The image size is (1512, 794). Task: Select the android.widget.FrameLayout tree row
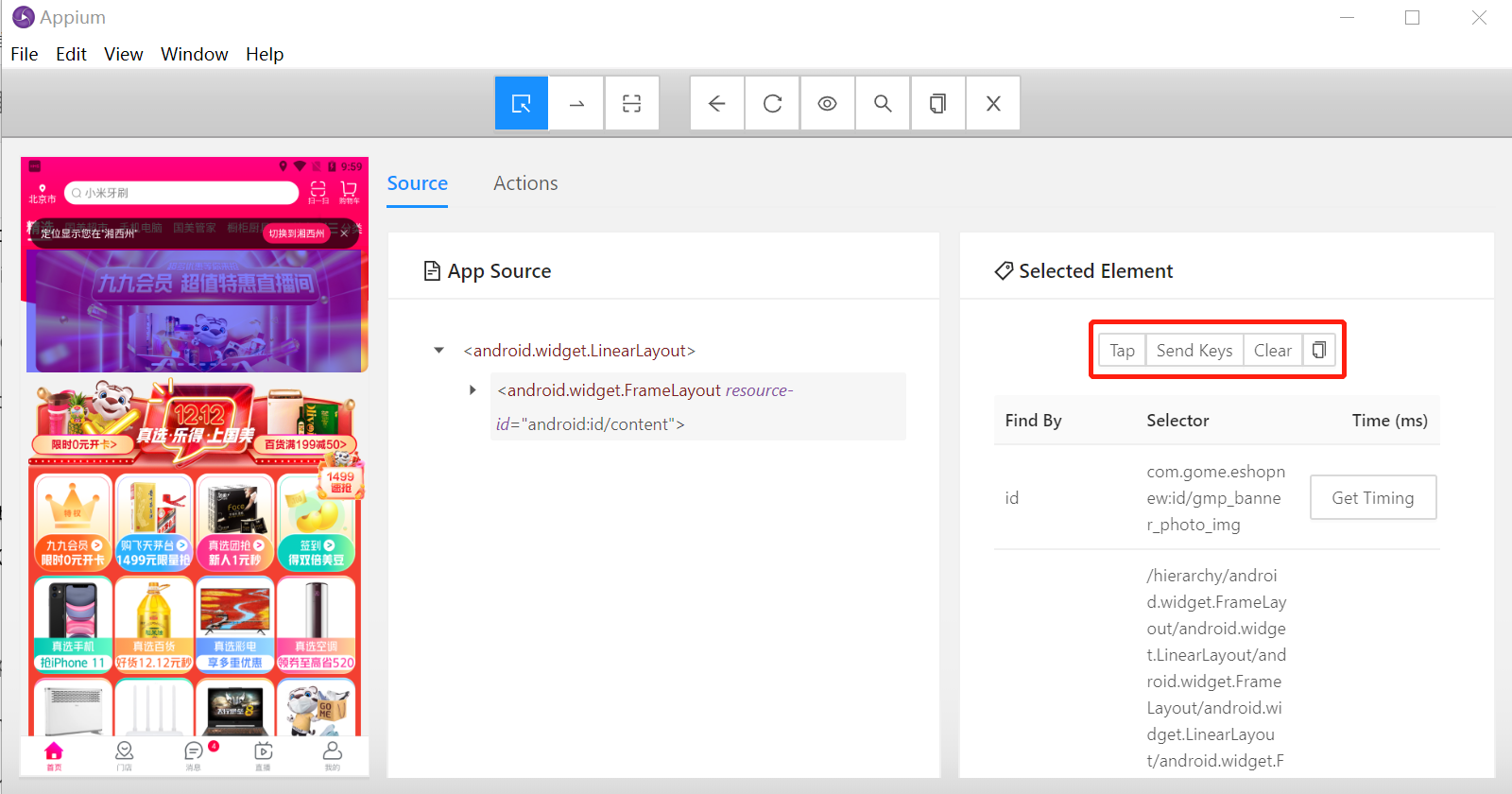[697, 406]
